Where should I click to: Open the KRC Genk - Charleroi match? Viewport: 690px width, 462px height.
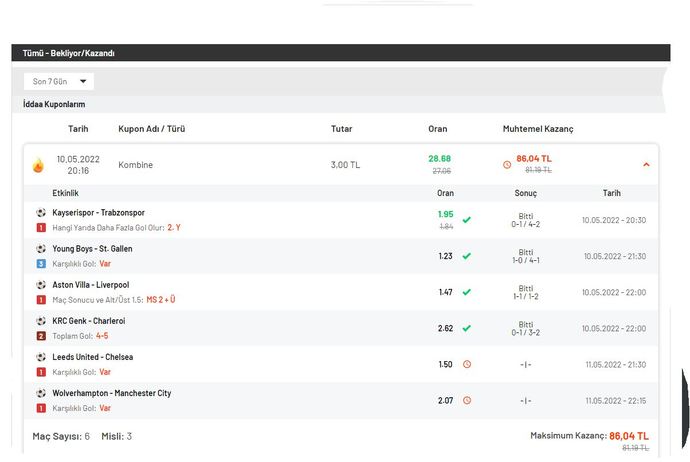[88, 321]
